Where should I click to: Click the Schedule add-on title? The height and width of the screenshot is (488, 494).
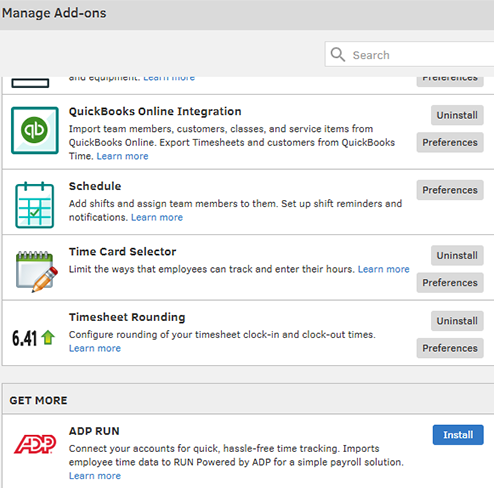(95, 186)
